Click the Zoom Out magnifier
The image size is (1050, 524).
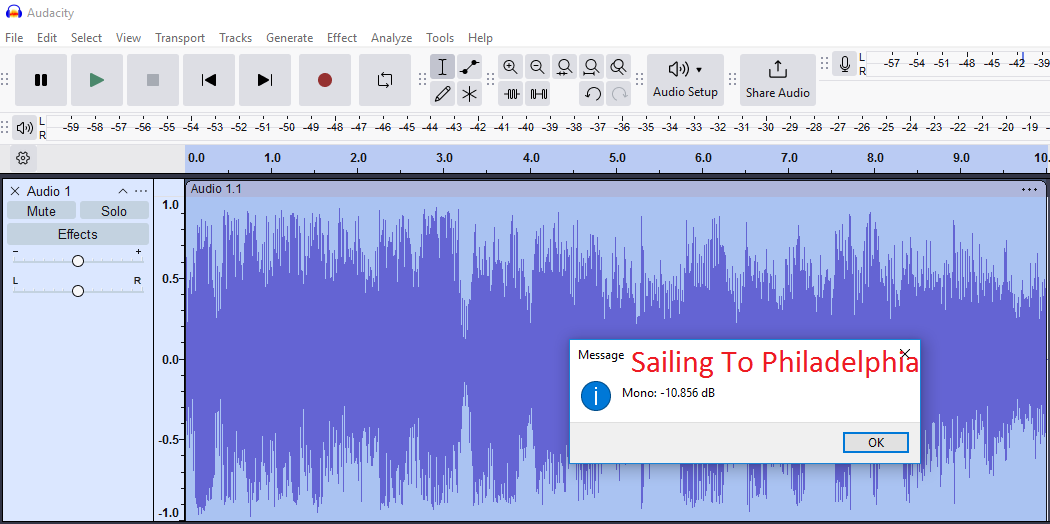click(x=537, y=67)
